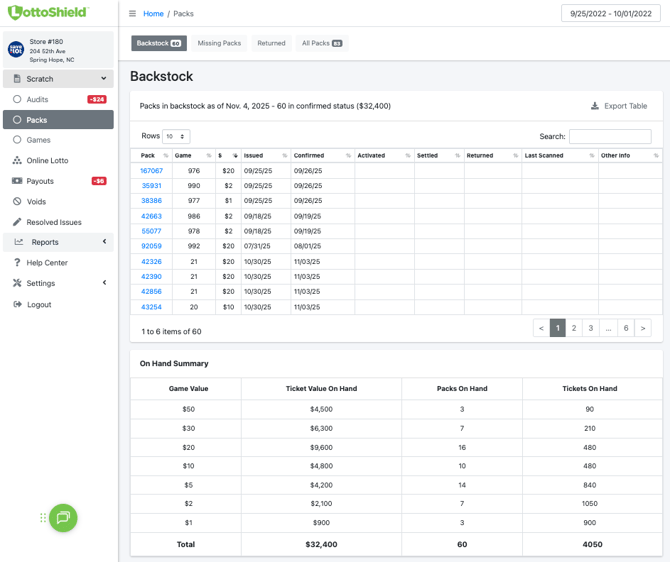Click the -$24 Audits badge
The width and height of the screenshot is (670, 562).
coord(97,99)
